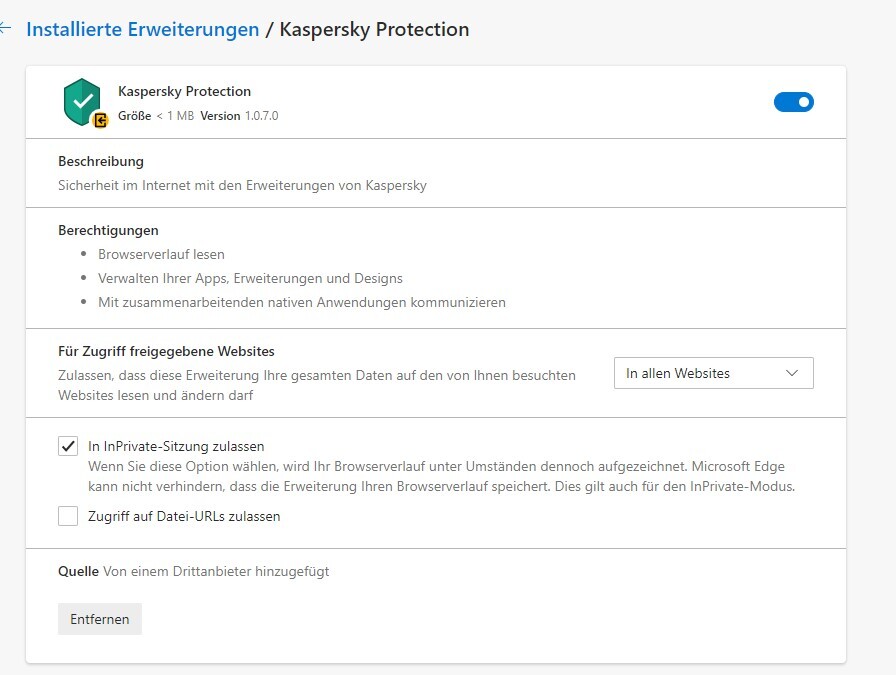Click the Berechtigungen heading
Screen dimensions: 896x675
108,230
